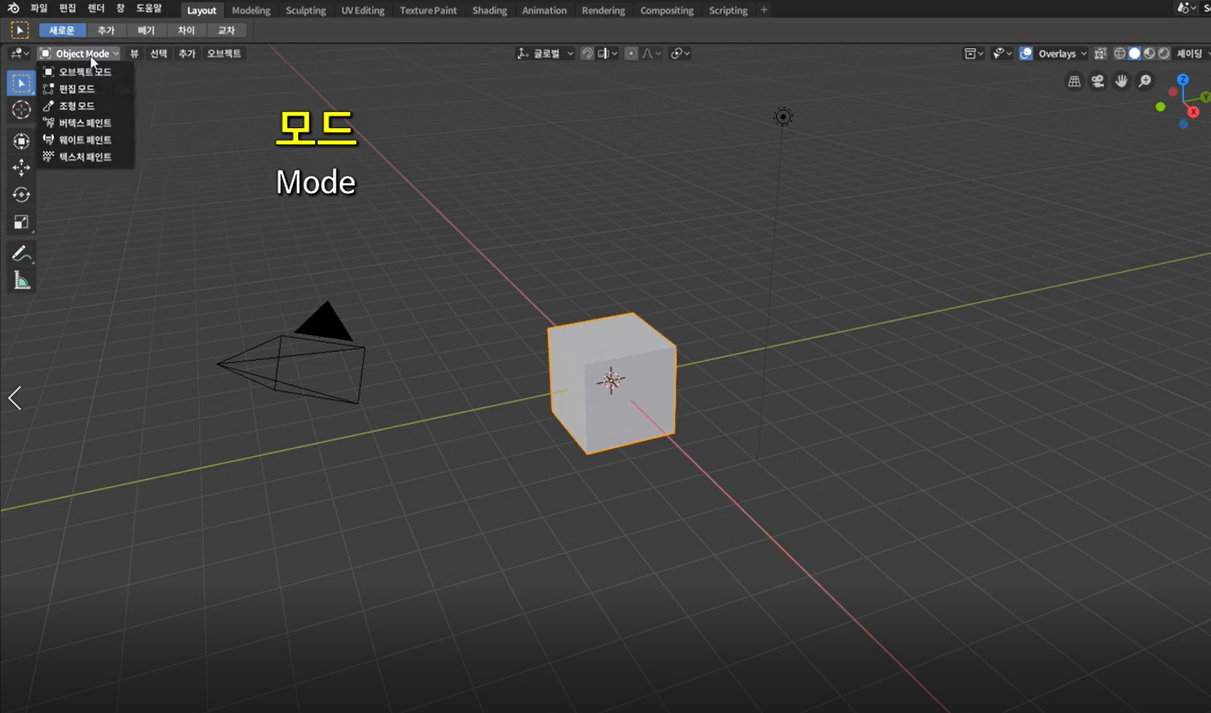Open the 편집 menu in top bar
Viewport: 1211px width, 713px height.
point(67,9)
